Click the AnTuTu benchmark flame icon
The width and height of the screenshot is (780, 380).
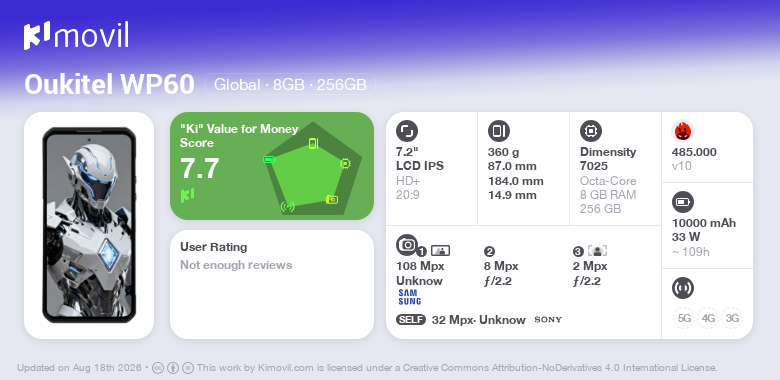tap(683, 131)
